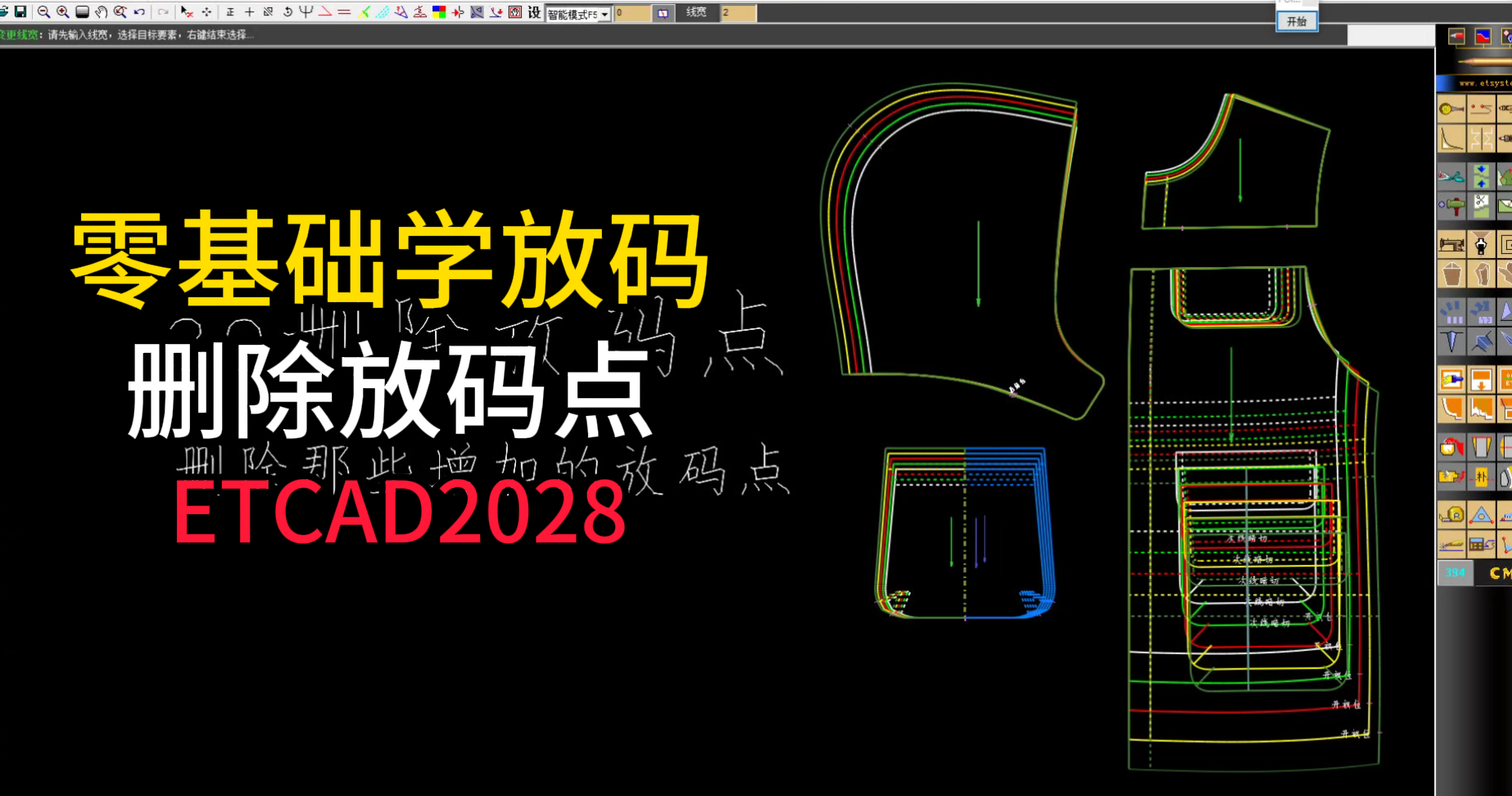
Task: Click the sewing machine icon
Action: coord(1451,244)
